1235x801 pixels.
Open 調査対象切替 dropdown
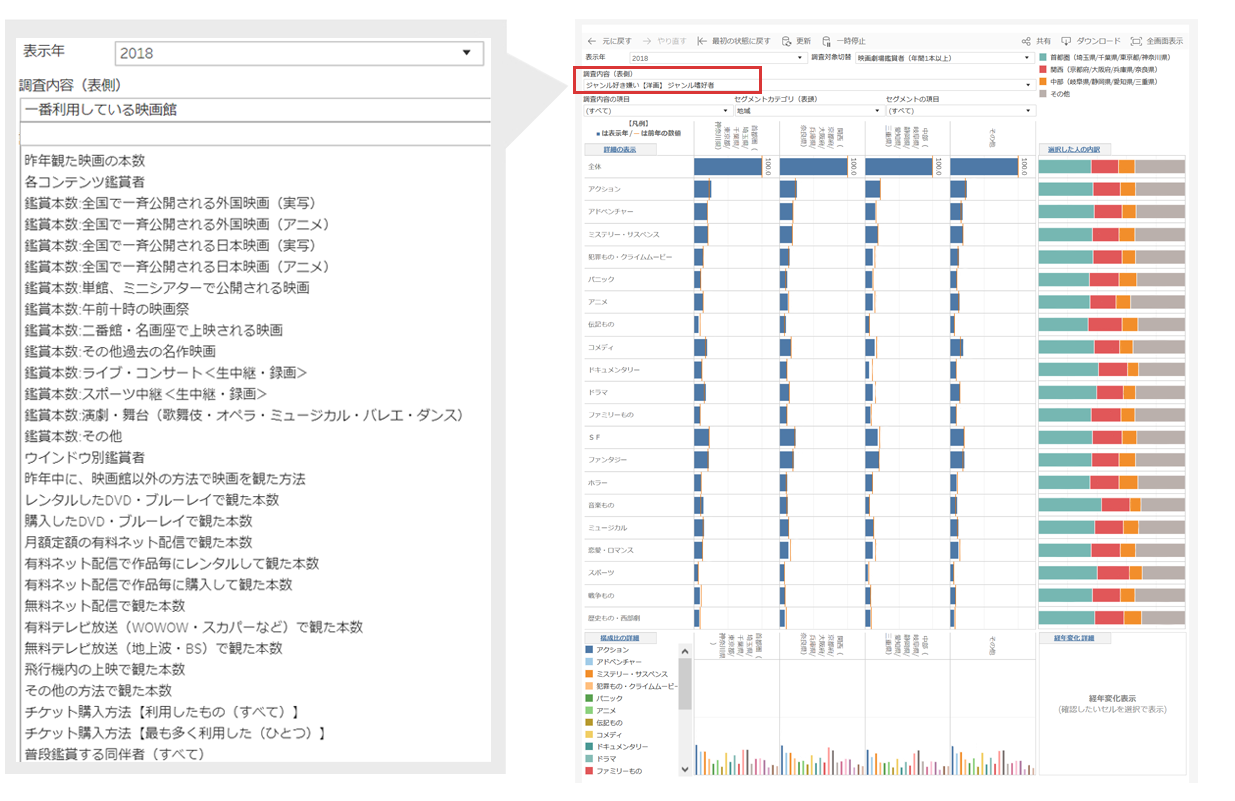[x=943, y=59]
